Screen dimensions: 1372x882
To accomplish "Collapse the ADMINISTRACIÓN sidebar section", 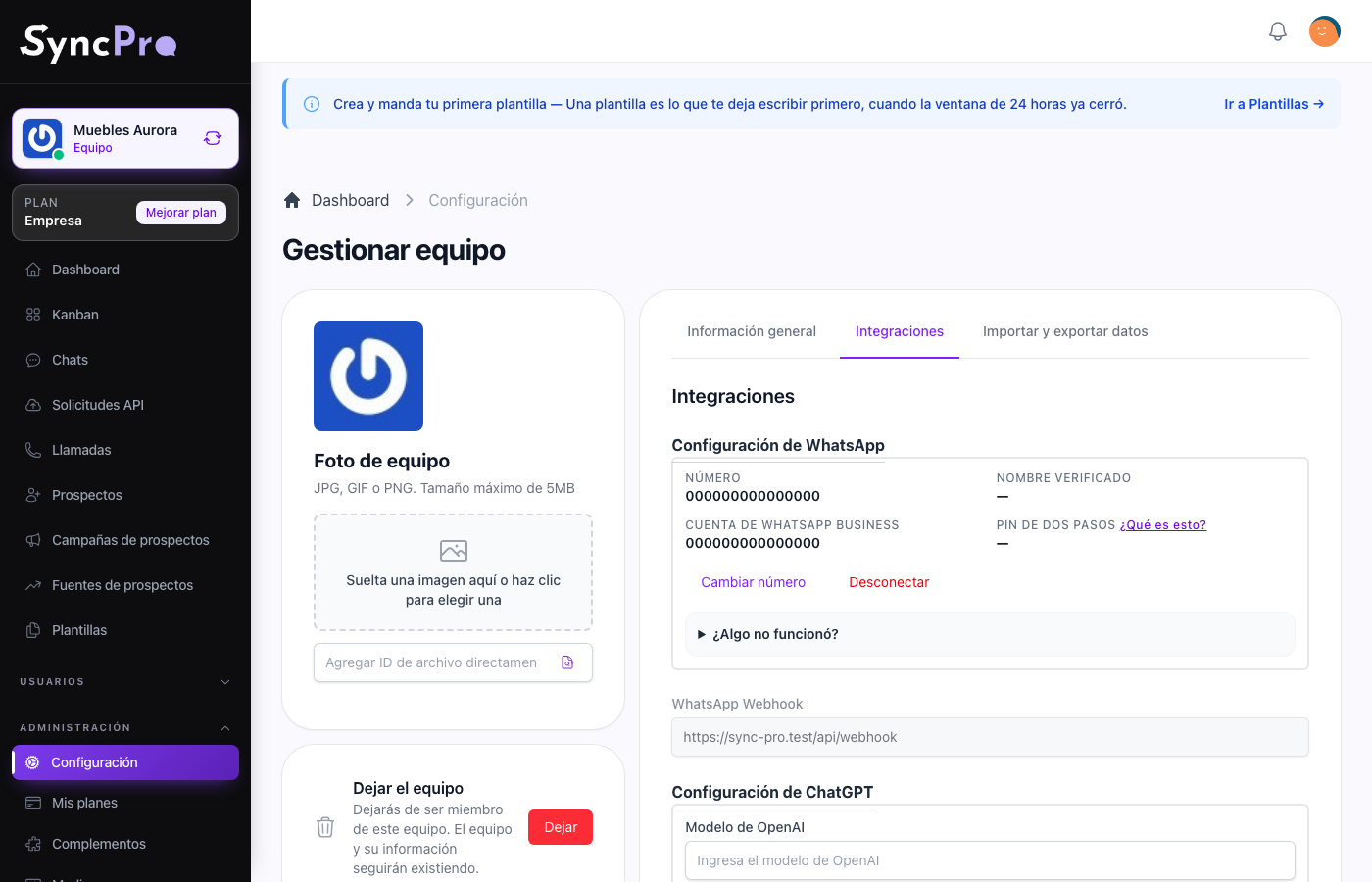I will pos(125,727).
